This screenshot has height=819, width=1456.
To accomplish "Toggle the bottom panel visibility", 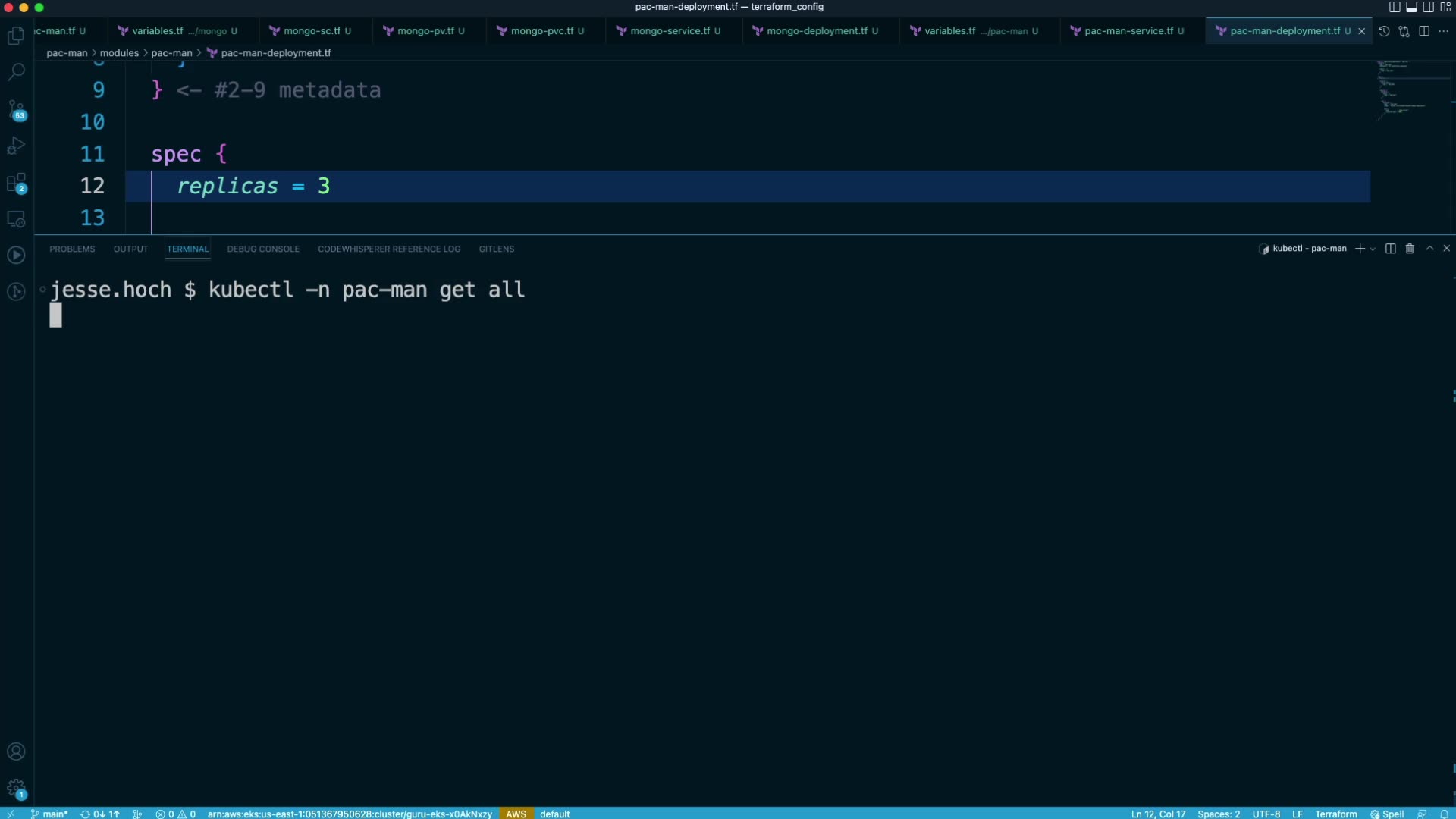I will coord(1411,7).
